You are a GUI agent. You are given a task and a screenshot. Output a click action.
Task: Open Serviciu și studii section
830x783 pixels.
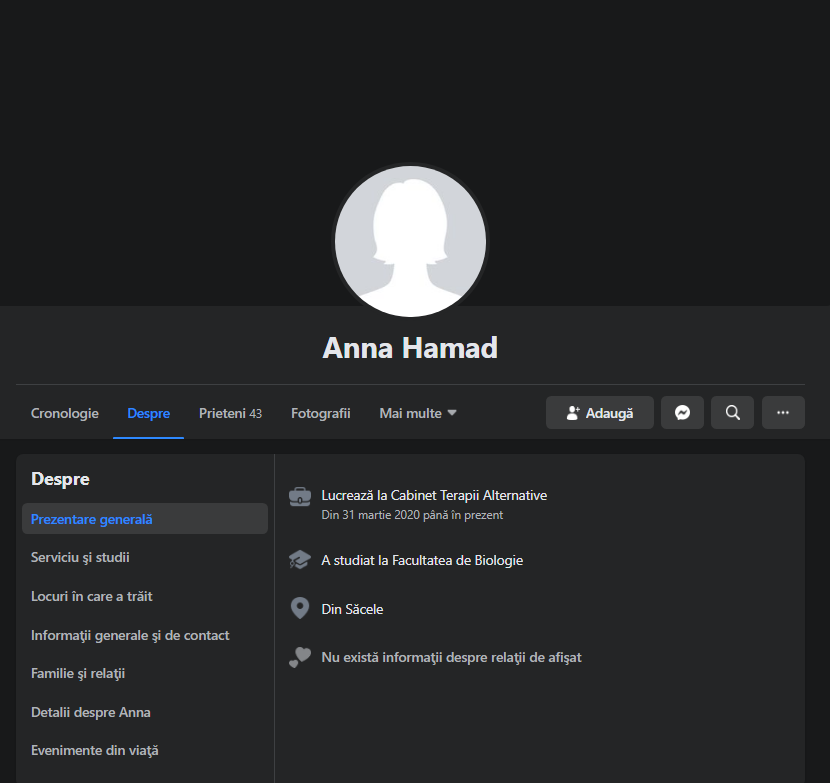click(x=80, y=557)
